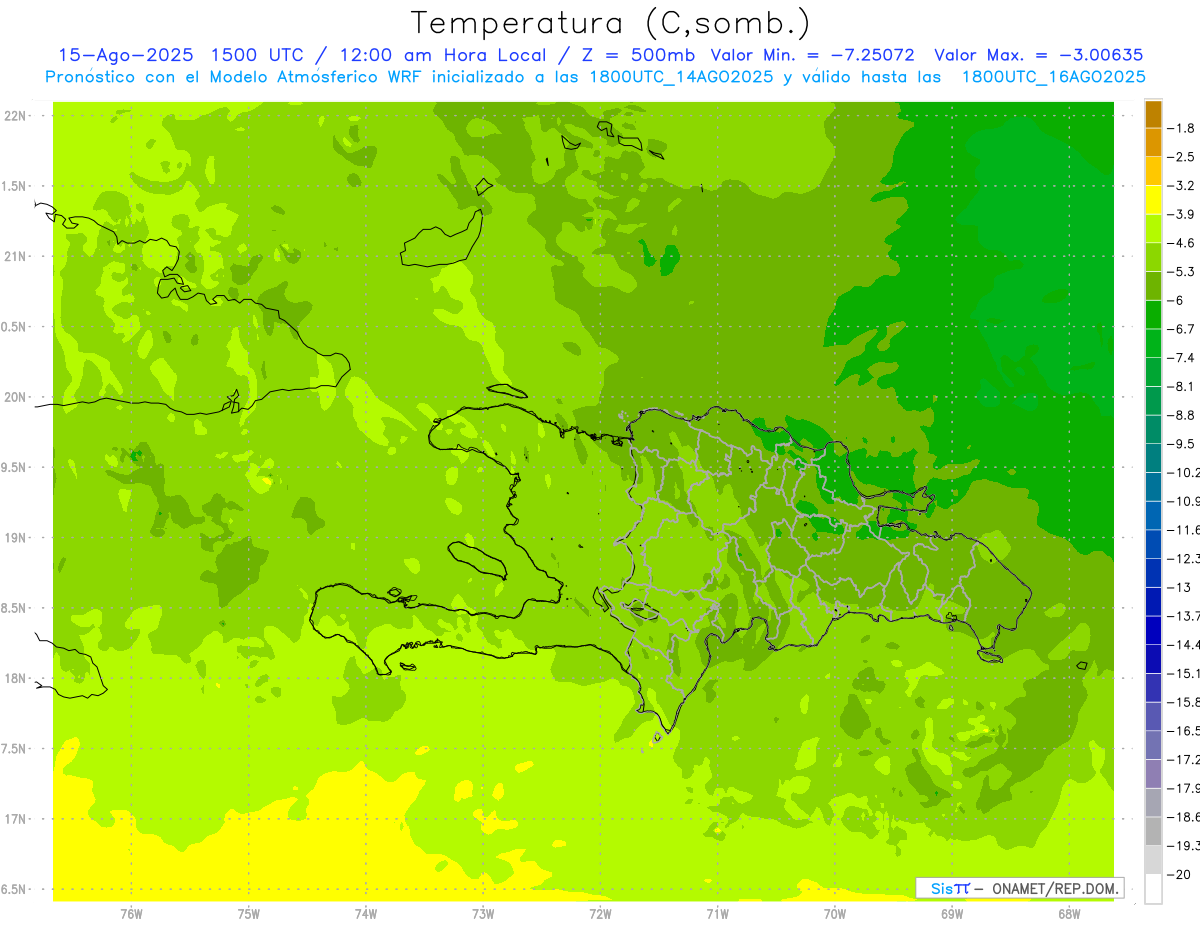Click the longitude label "75W"
The height and width of the screenshot is (927, 1200).
(249, 914)
